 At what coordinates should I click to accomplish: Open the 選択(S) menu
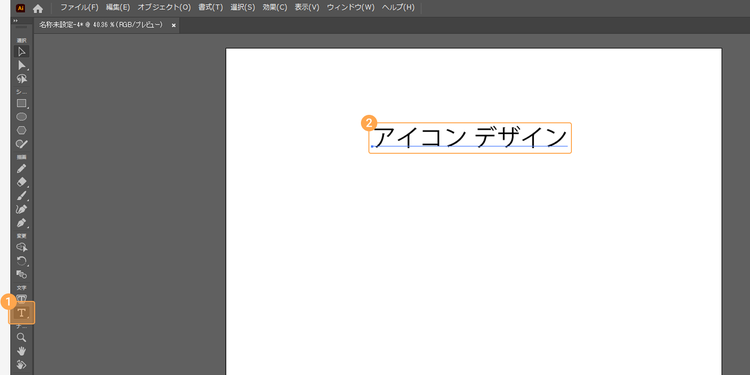(243, 8)
